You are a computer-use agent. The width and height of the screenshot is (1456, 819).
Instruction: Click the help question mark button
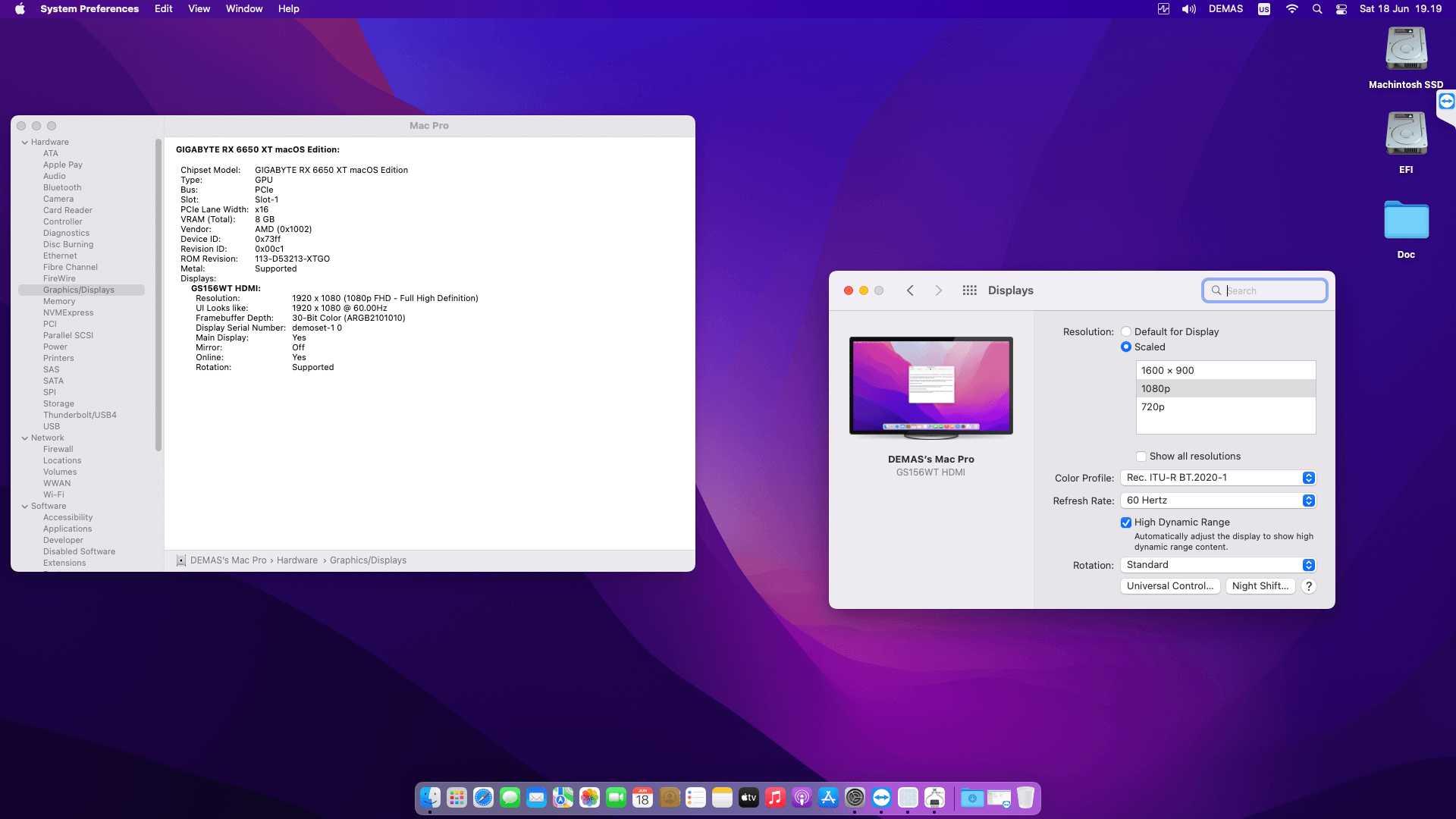(x=1308, y=586)
